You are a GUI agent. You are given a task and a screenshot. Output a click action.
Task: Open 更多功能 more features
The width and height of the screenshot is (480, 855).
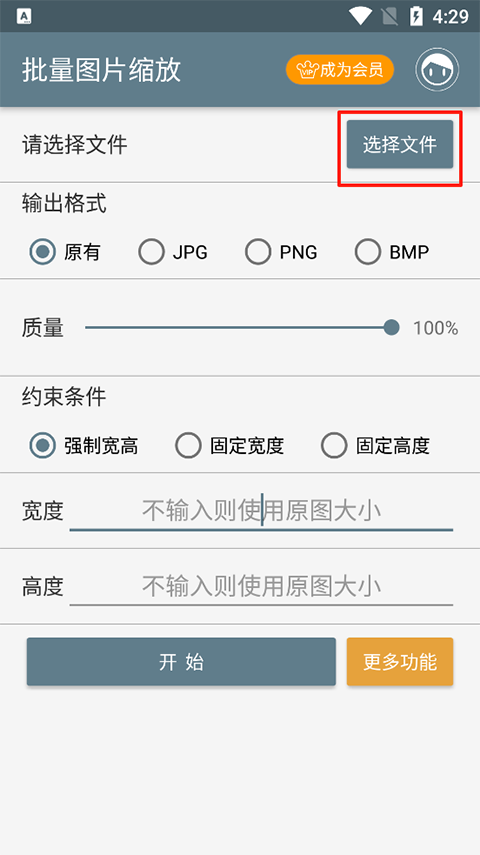tap(400, 661)
